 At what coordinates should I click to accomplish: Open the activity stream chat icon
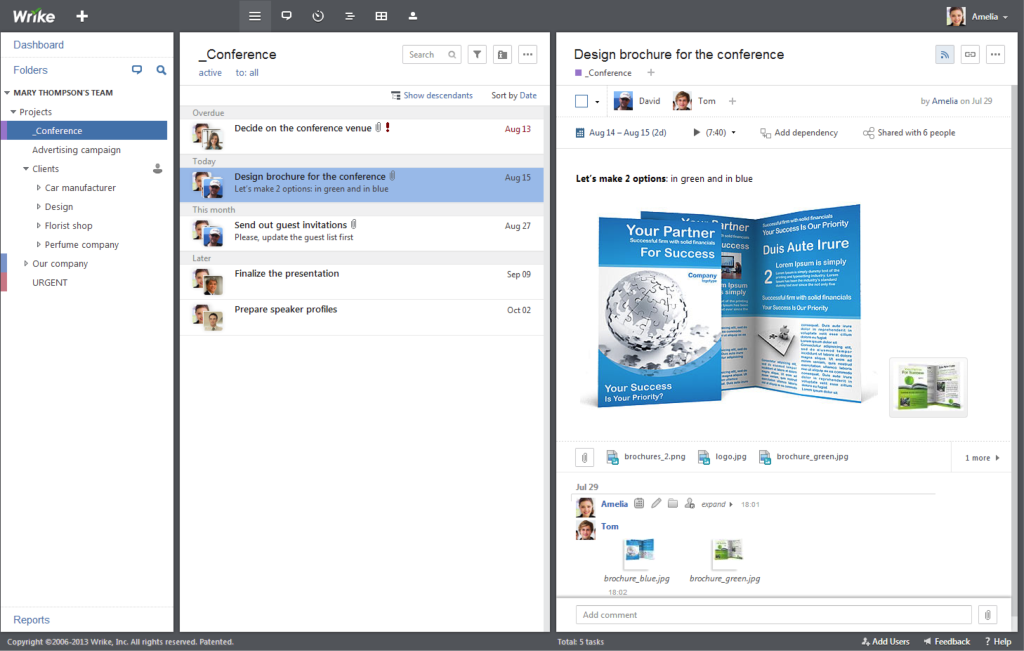[286, 16]
